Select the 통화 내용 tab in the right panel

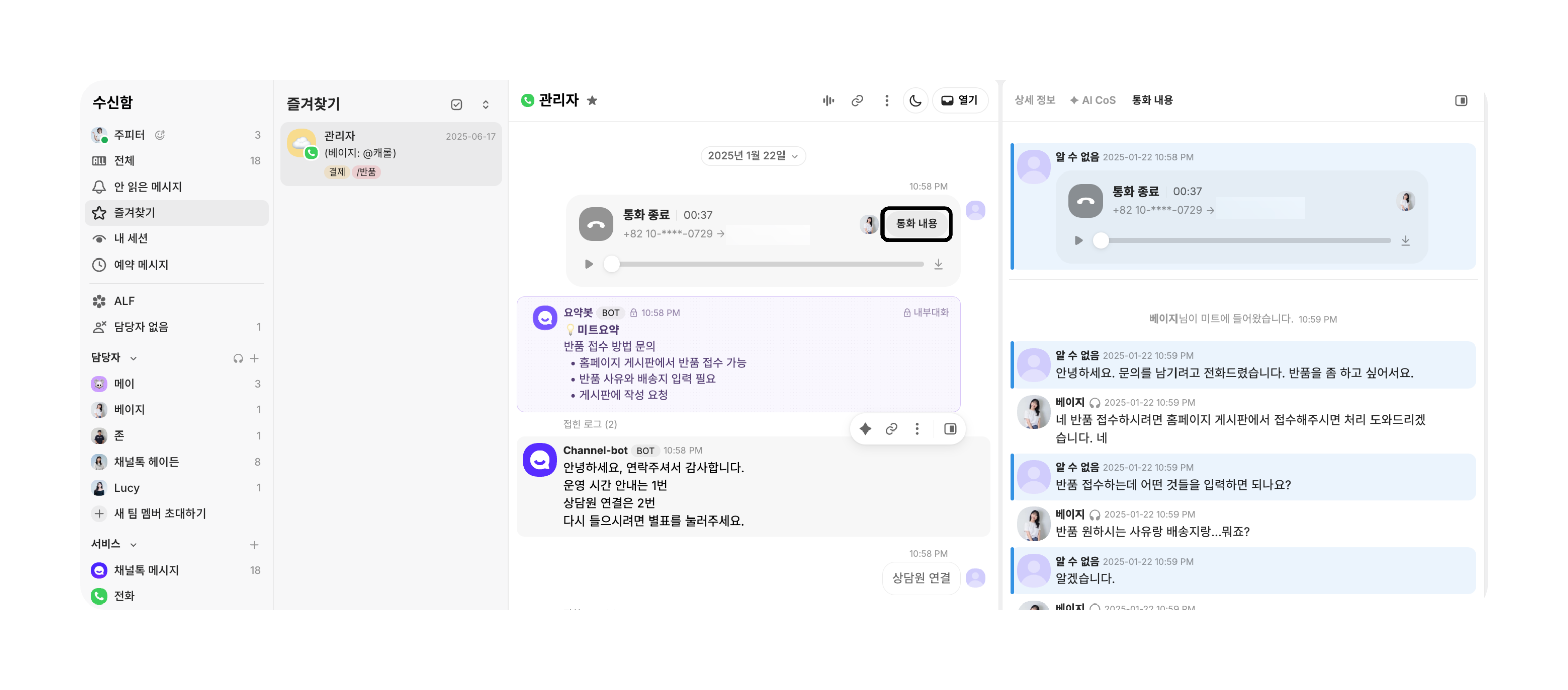[x=1152, y=101]
